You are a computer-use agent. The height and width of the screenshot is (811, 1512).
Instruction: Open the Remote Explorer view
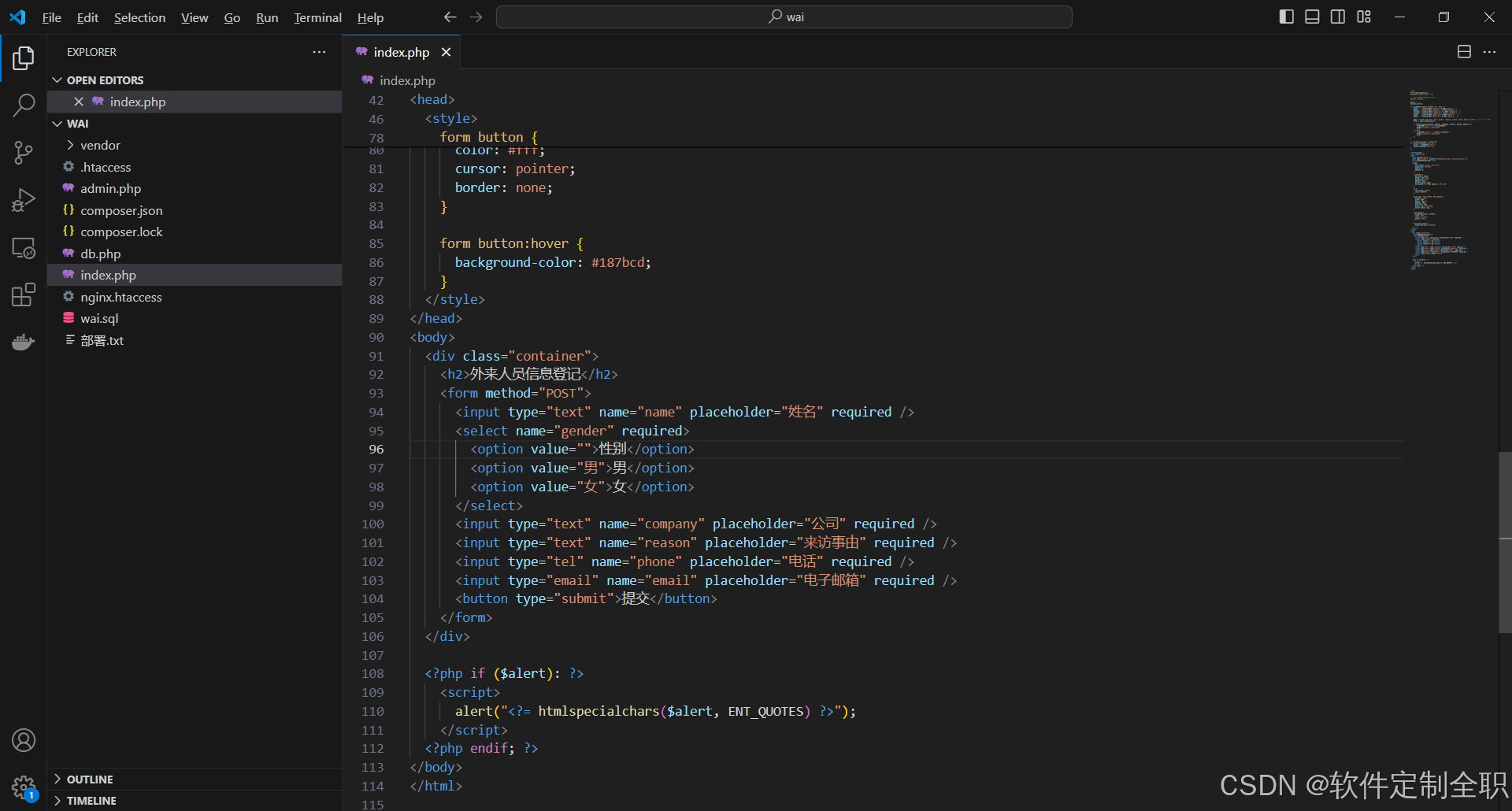coord(24,248)
